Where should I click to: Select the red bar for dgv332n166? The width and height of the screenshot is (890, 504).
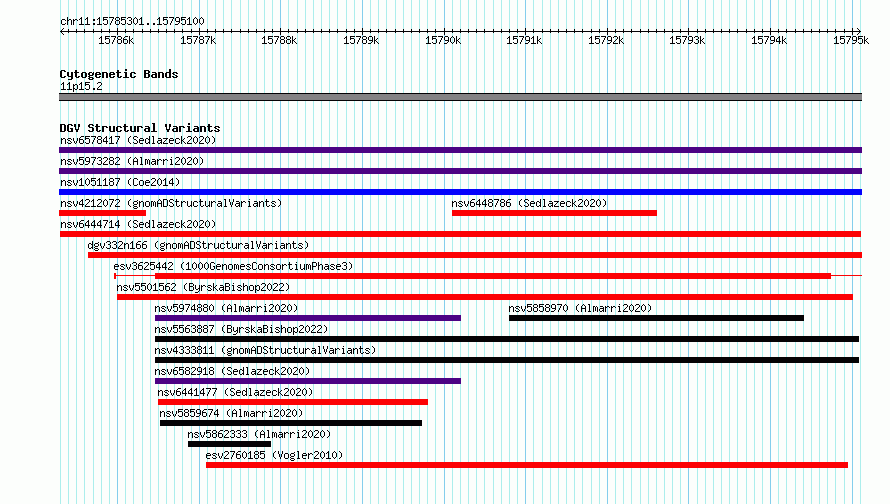coord(475,255)
